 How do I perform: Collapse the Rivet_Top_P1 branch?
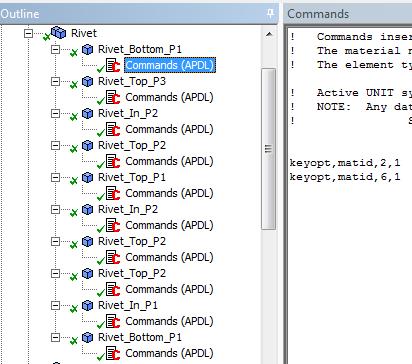[55, 178]
